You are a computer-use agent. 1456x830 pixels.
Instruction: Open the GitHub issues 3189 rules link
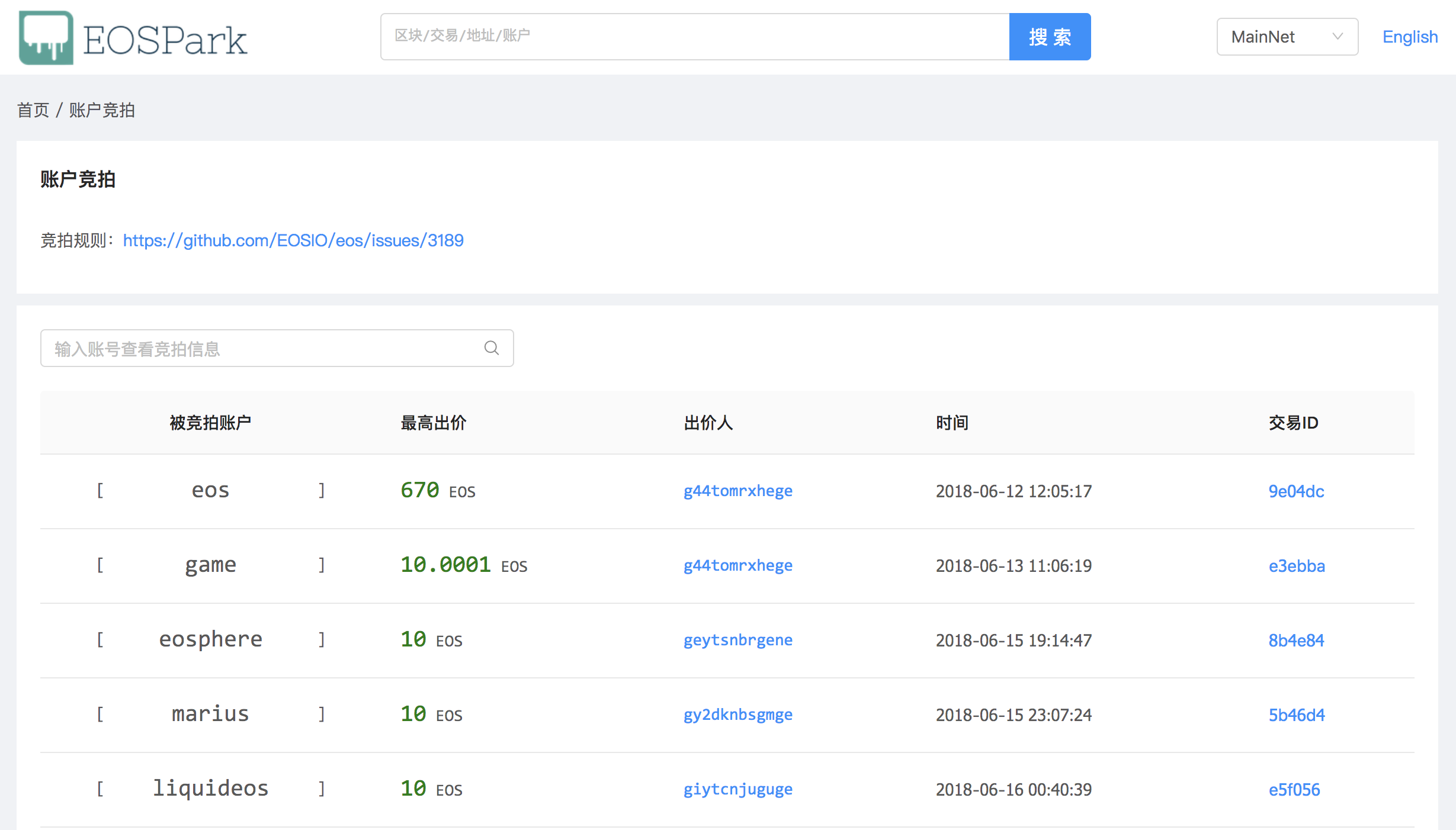pyautogui.click(x=293, y=240)
